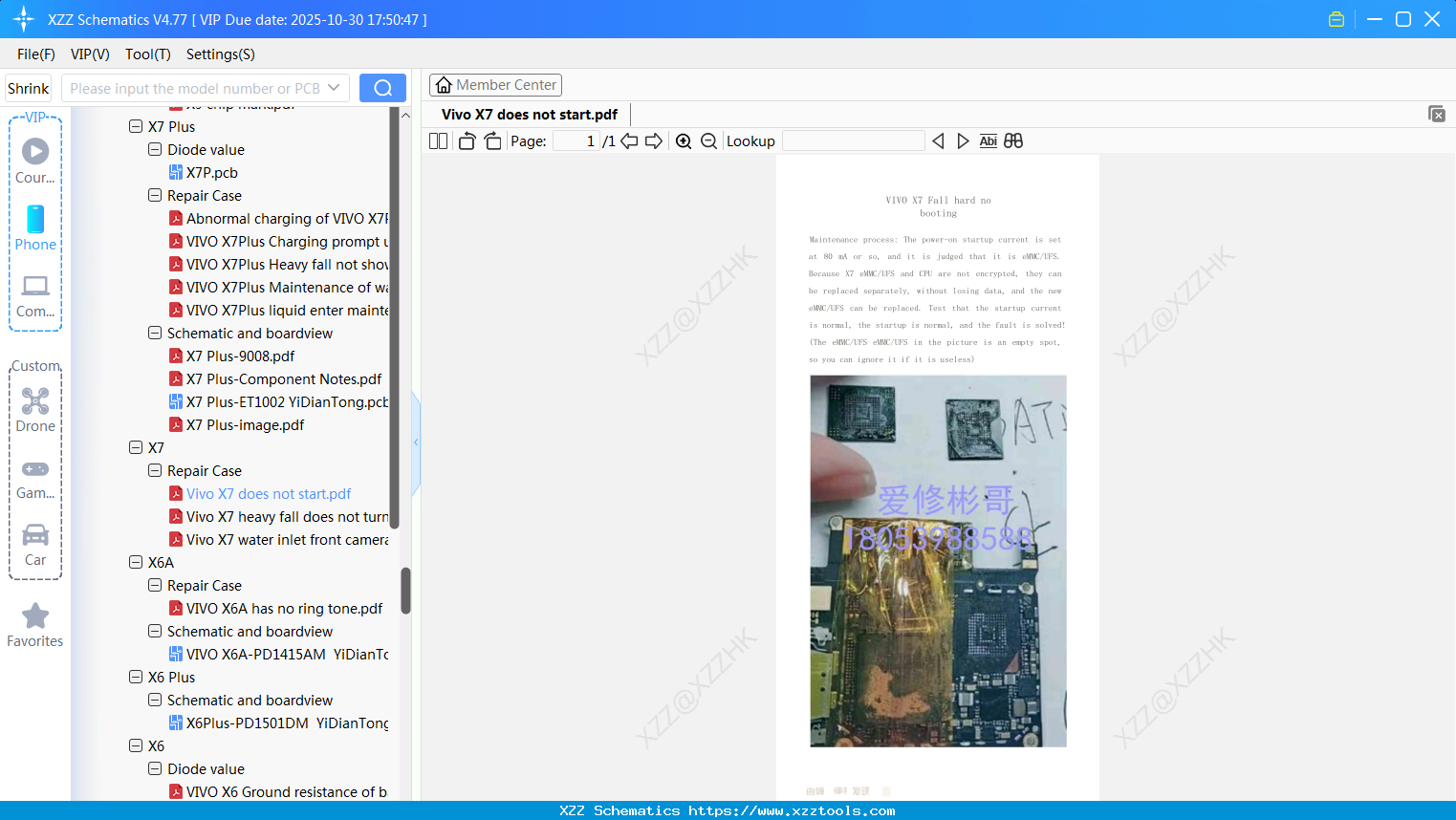
Task: Open the Courses section in sidebar
Action: click(x=35, y=162)
